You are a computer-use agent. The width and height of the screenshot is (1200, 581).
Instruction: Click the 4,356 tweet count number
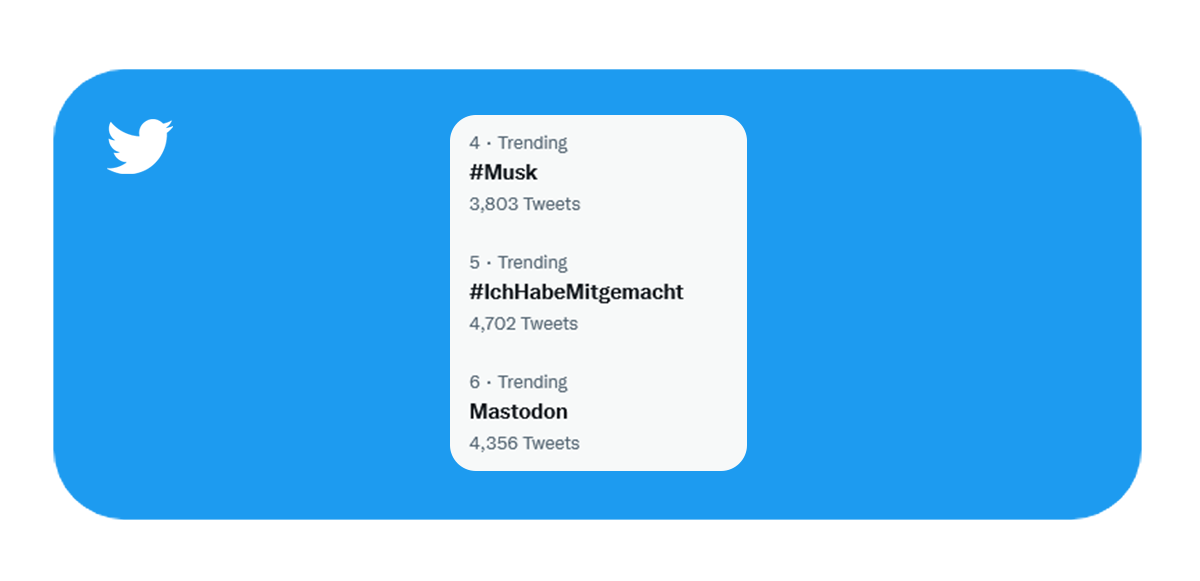pyautogui.click(x=494, y=443)
